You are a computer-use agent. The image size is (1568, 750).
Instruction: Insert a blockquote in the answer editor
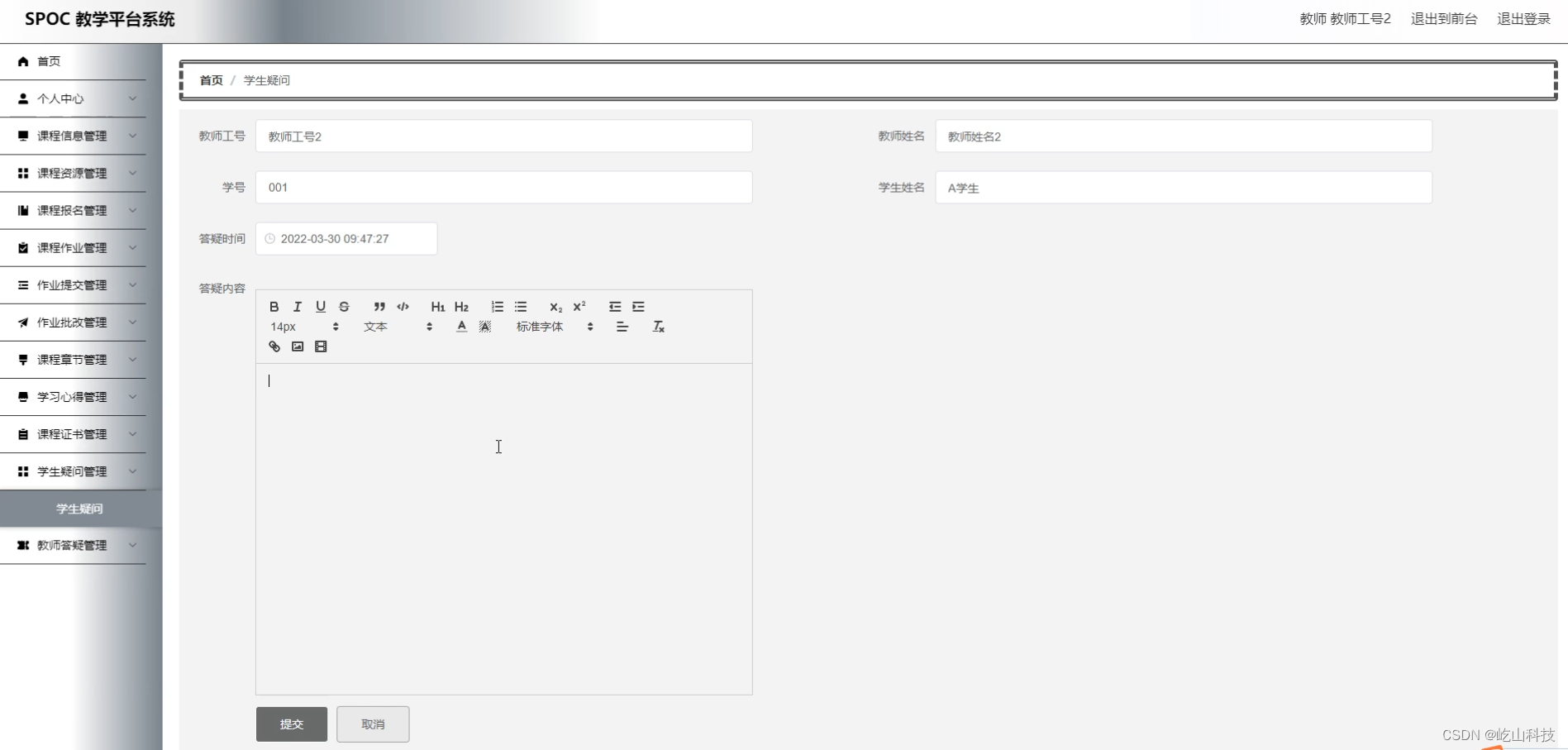[x=379, y=307]
